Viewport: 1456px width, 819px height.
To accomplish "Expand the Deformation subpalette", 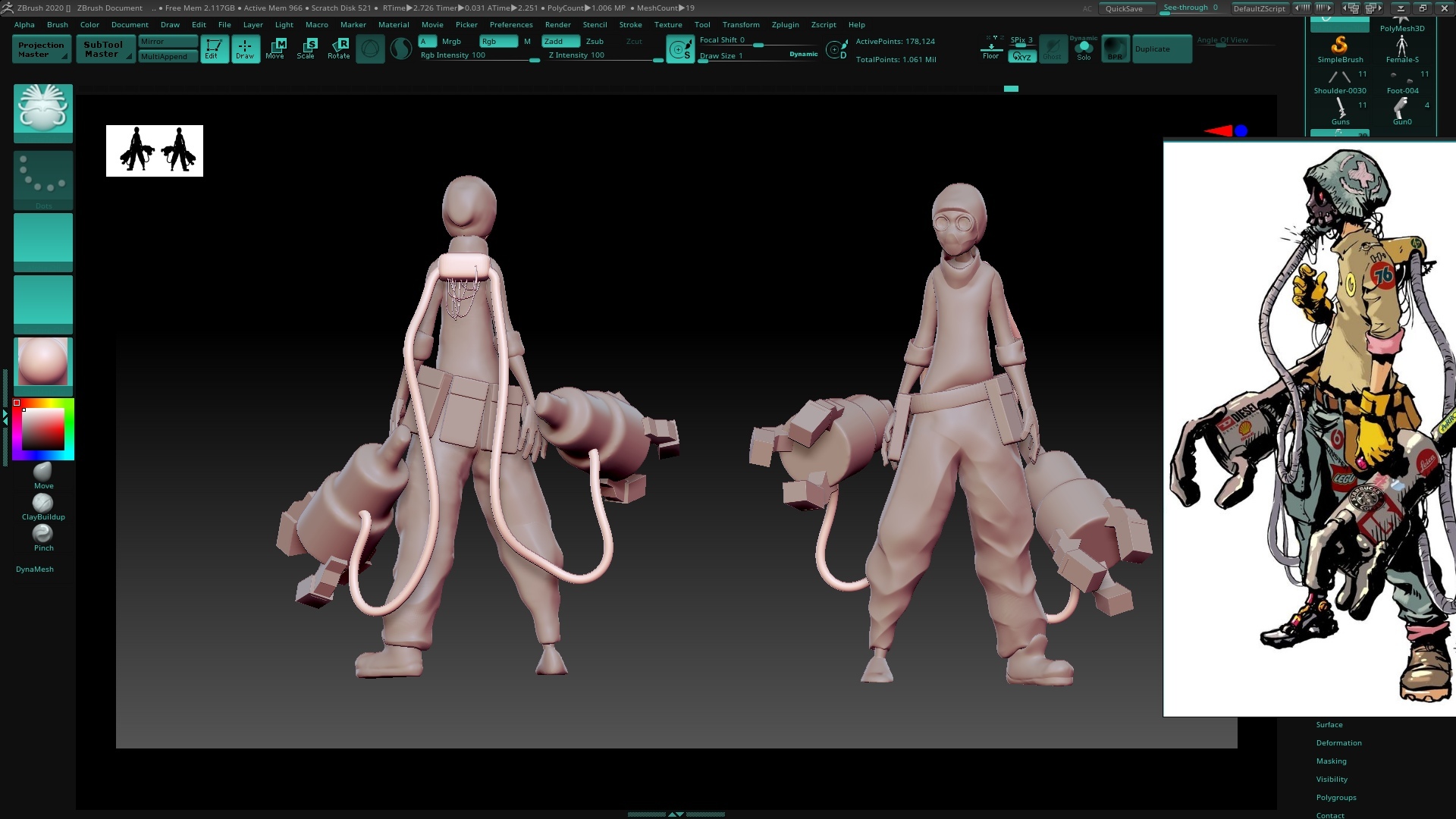I will tap(1338, 743).
